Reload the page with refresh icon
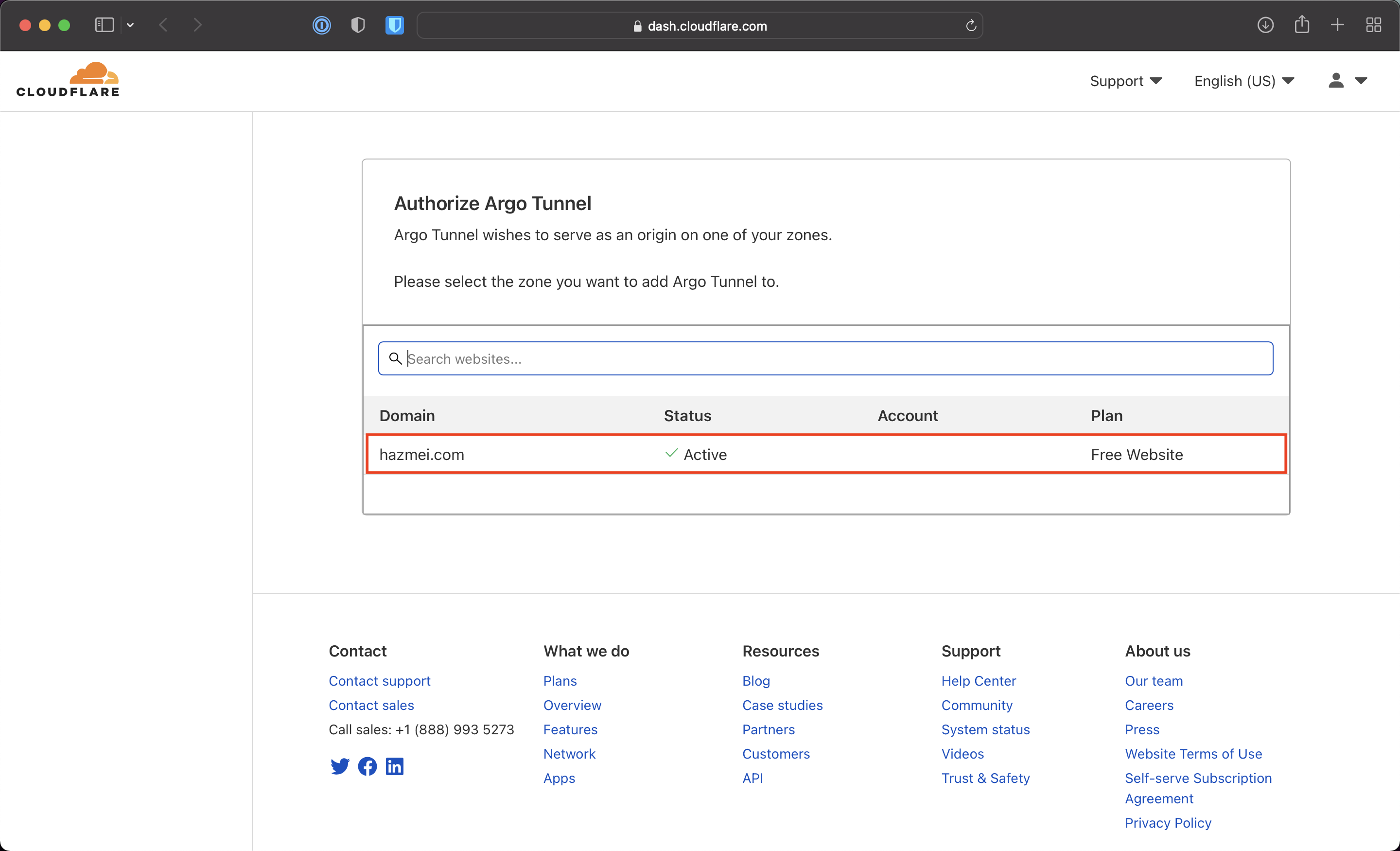This screenshot has height=851, width=1400. coord(971,26)
